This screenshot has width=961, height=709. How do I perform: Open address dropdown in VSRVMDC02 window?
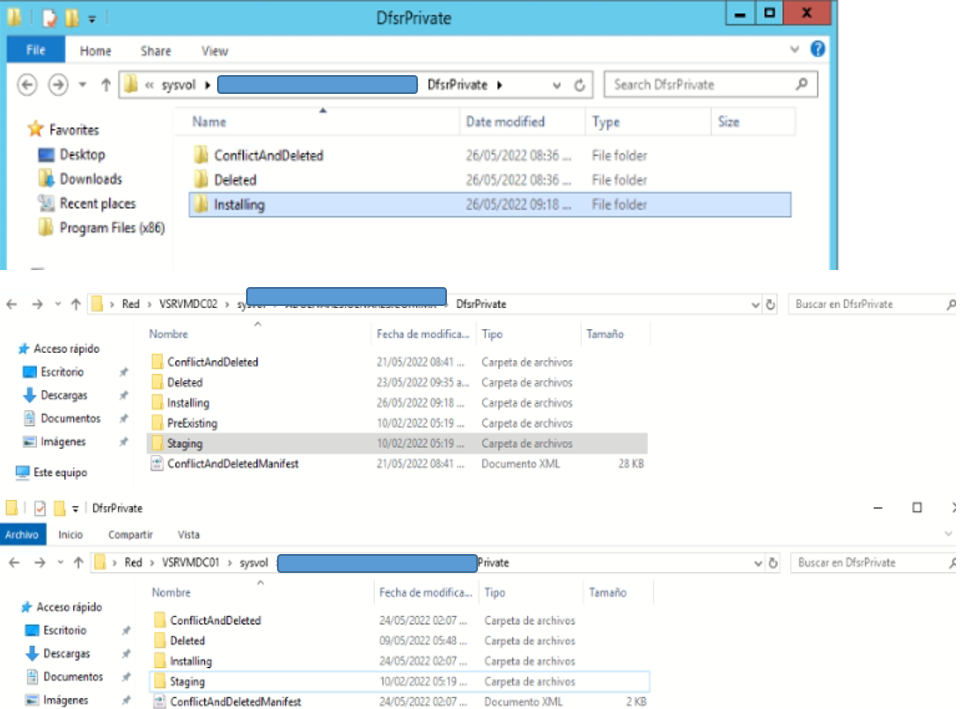755,305
